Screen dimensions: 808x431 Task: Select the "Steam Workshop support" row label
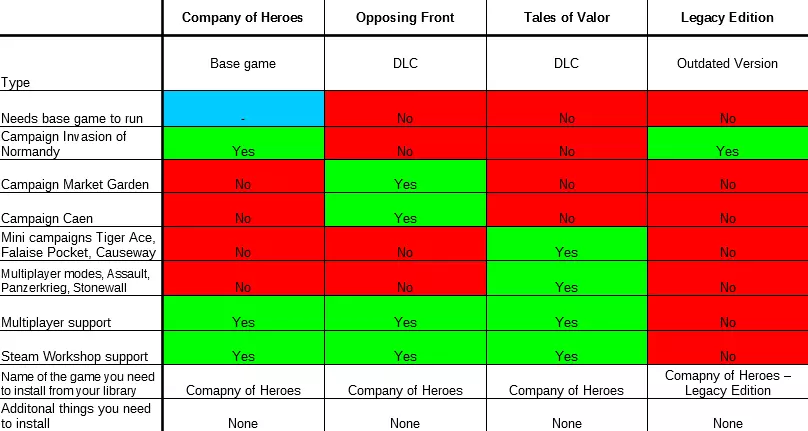pyautogui.click(x=74, y=356)
